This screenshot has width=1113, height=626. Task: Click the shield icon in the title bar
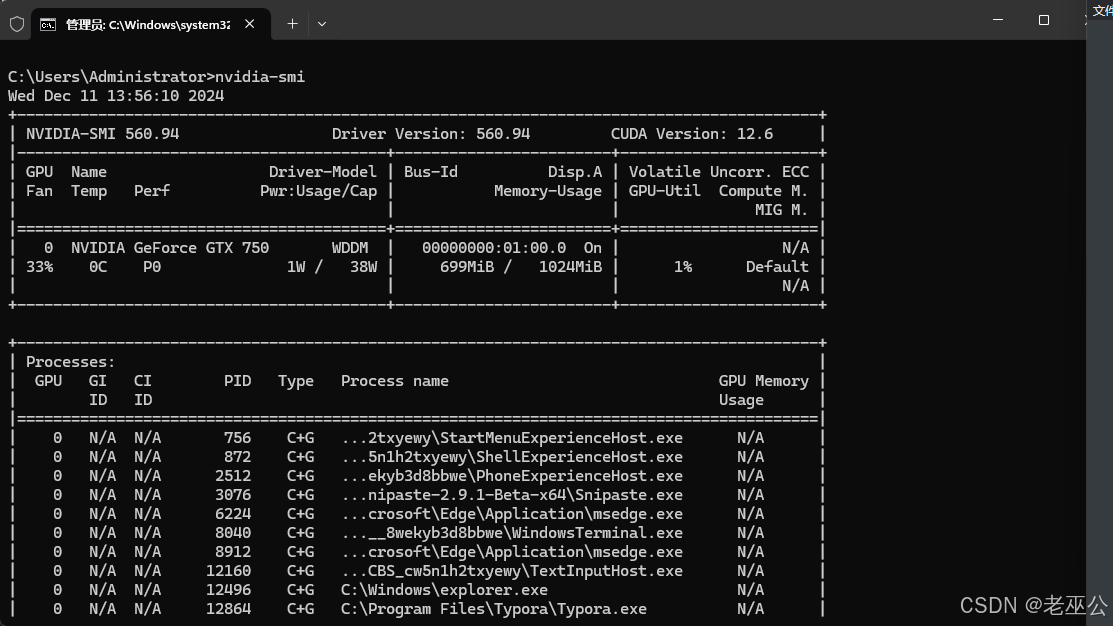pyautogui.click(x=17, y=24)
